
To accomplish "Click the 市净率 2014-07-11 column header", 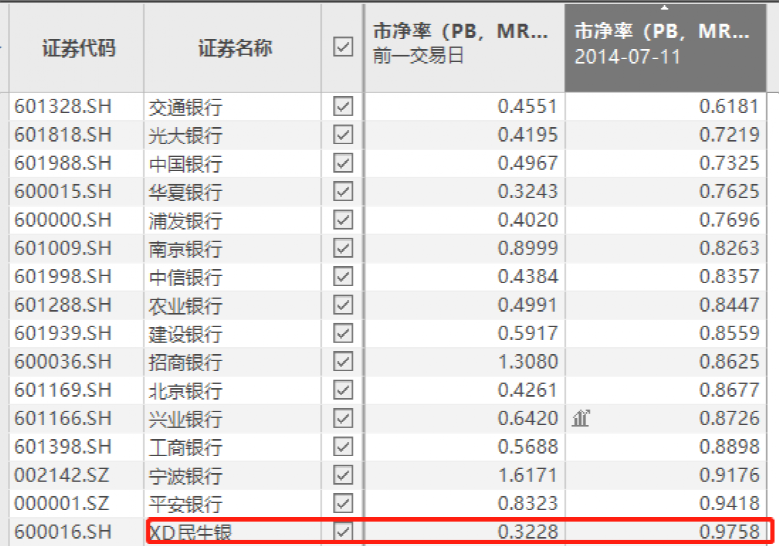I will [665, 48].
